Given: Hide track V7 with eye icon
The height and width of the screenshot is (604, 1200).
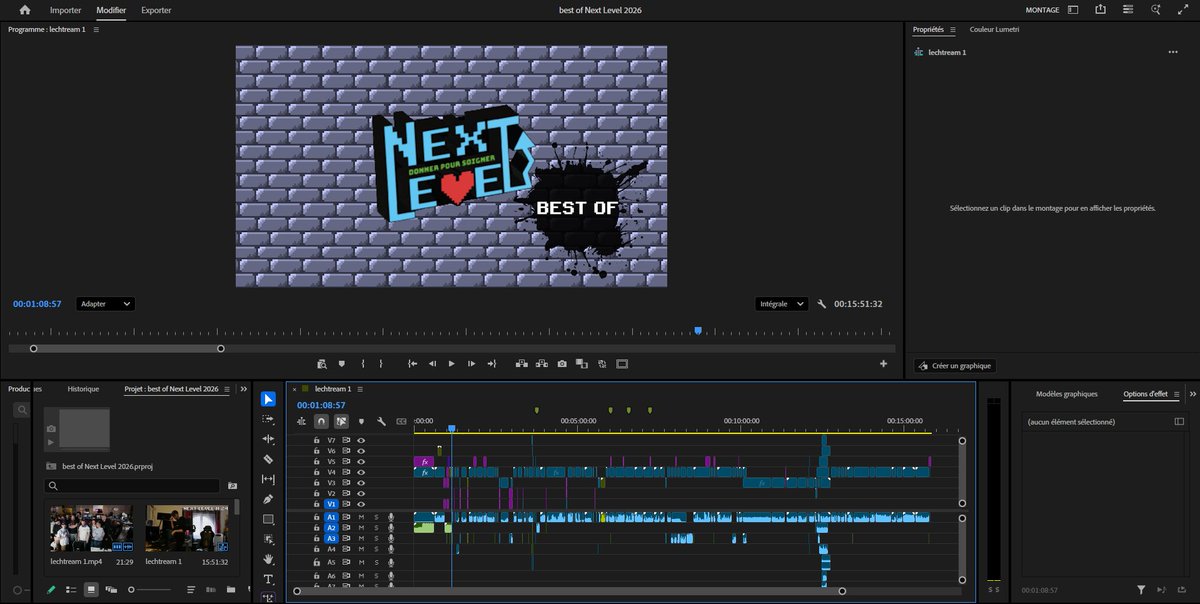Looking at the screenshot, I should click(x=361, y=440).
